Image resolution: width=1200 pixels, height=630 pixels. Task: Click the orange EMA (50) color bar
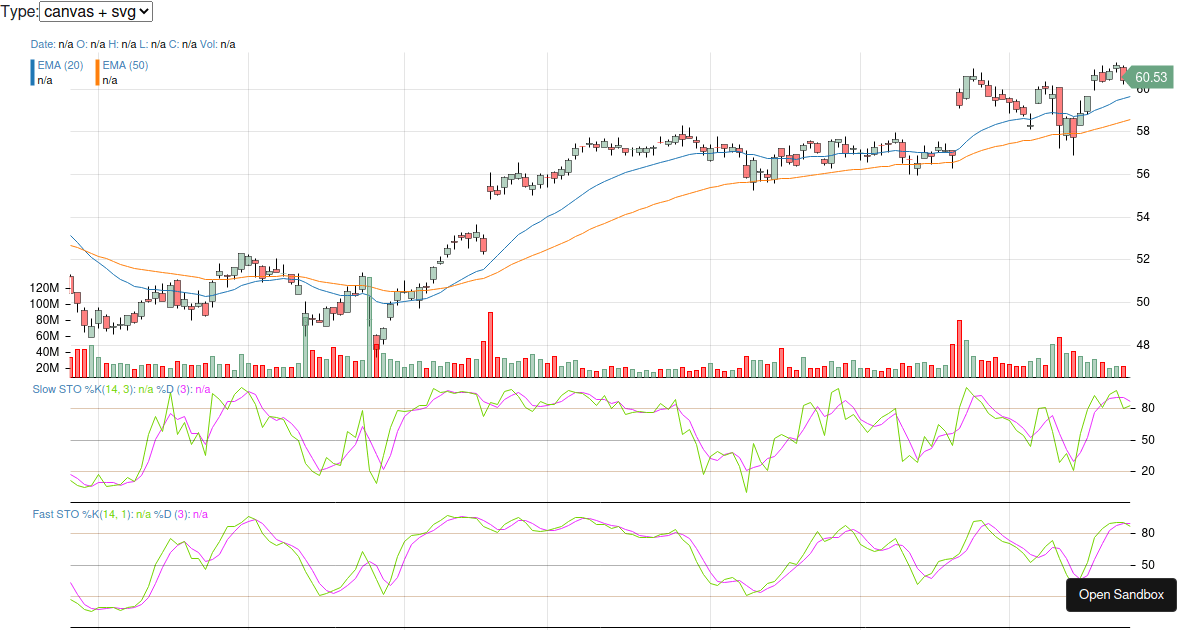(x=98, y=72)
